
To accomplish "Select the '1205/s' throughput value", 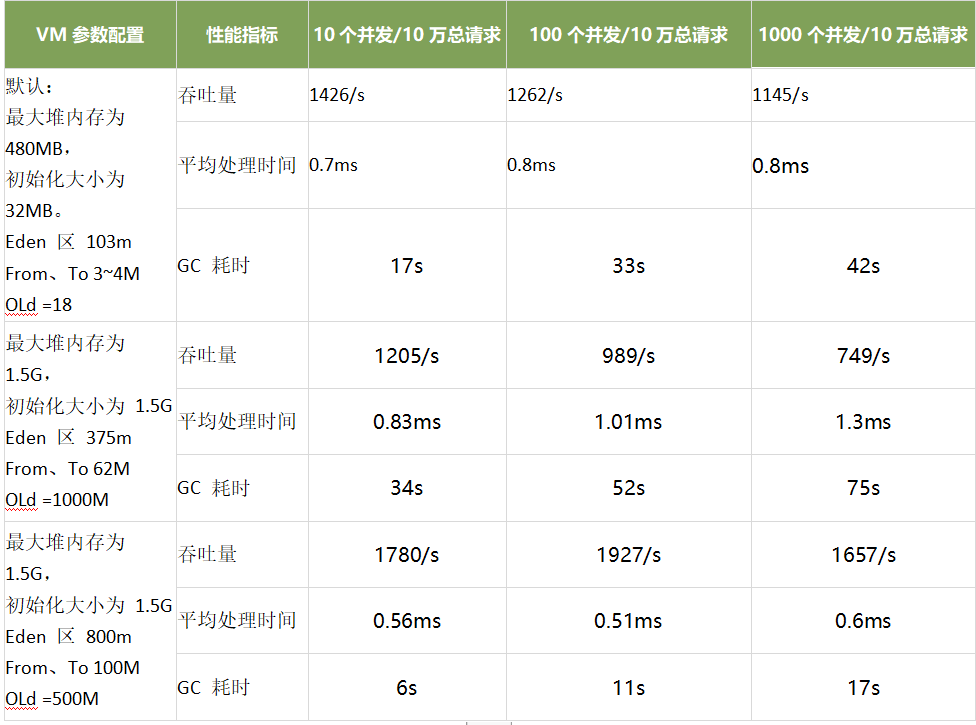I will click(407, 355).
